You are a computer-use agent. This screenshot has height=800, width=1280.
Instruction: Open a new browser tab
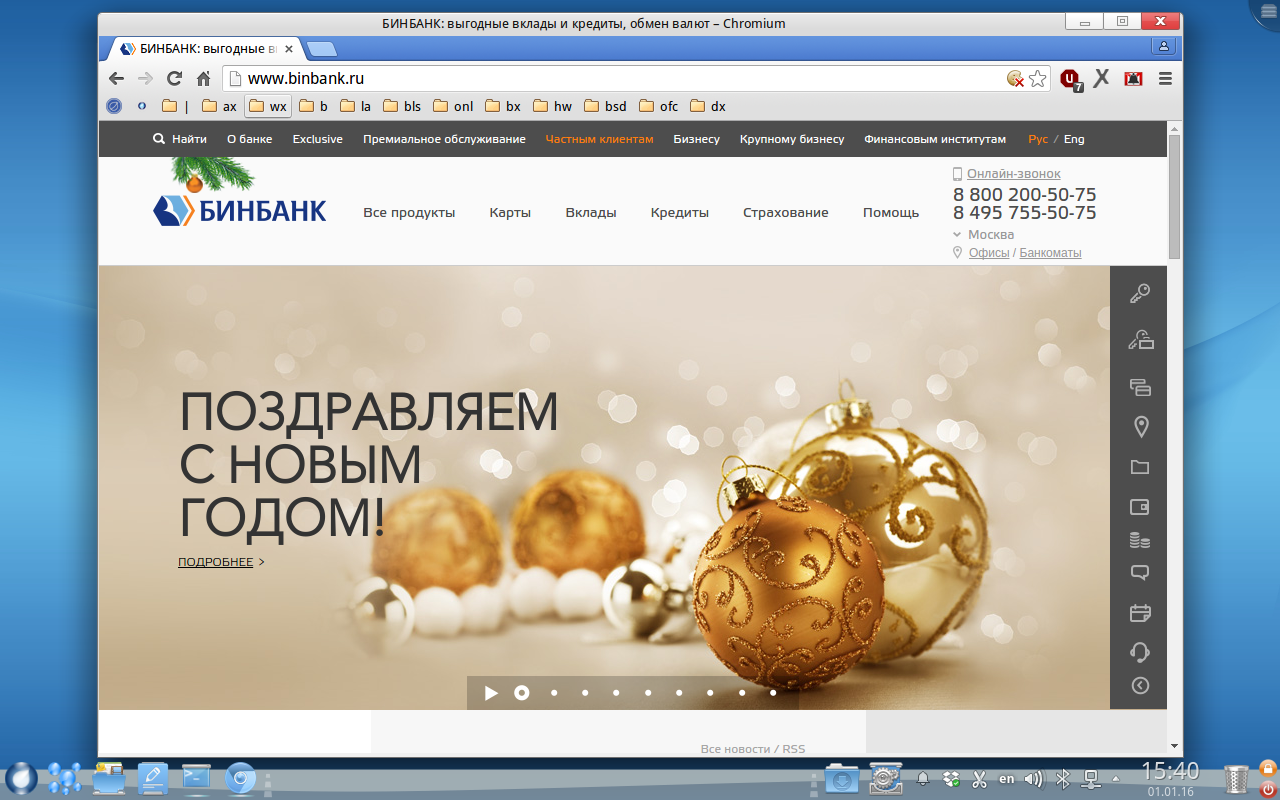[321, 48]
